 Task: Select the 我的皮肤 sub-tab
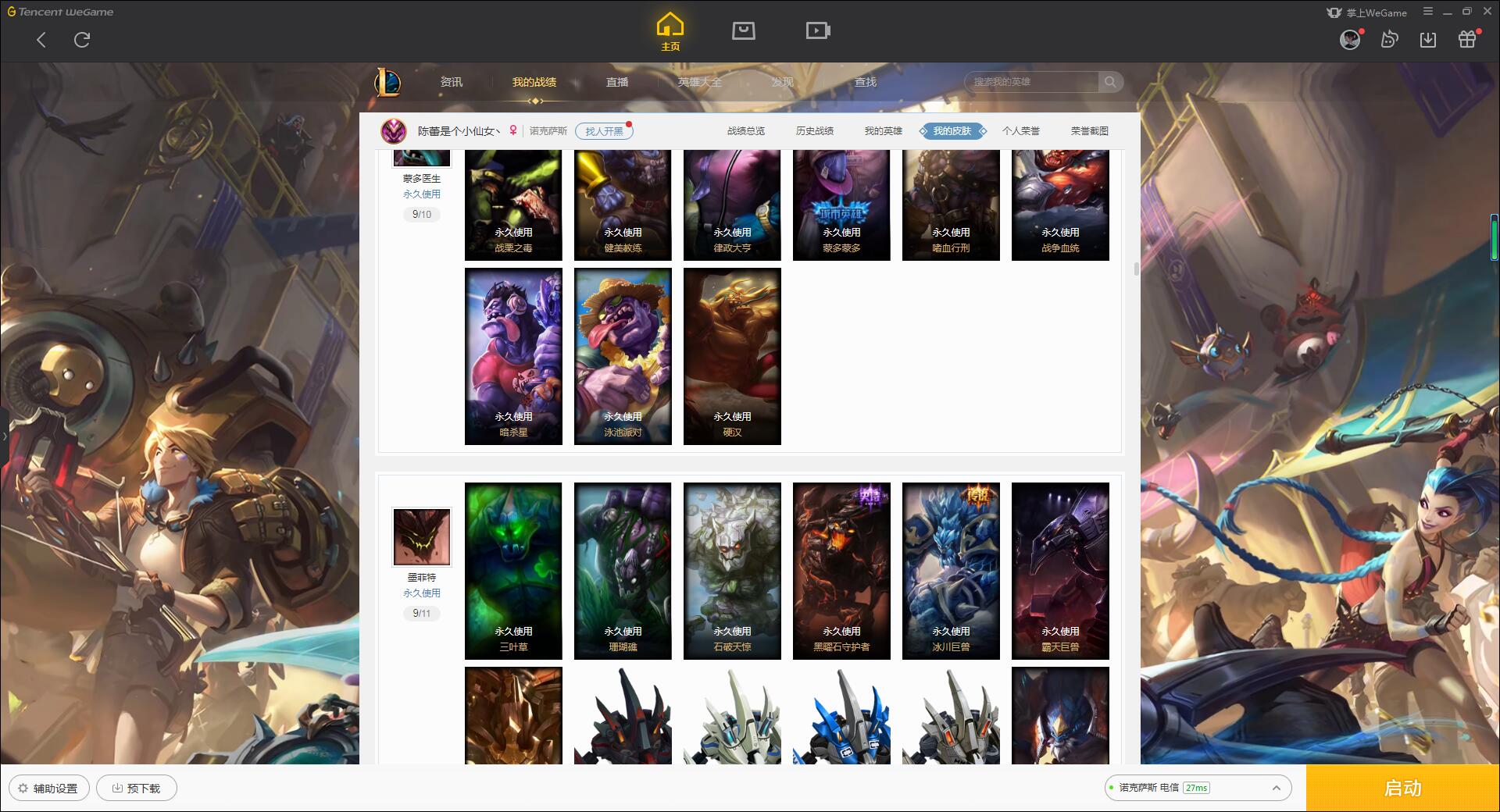(952, 131)
